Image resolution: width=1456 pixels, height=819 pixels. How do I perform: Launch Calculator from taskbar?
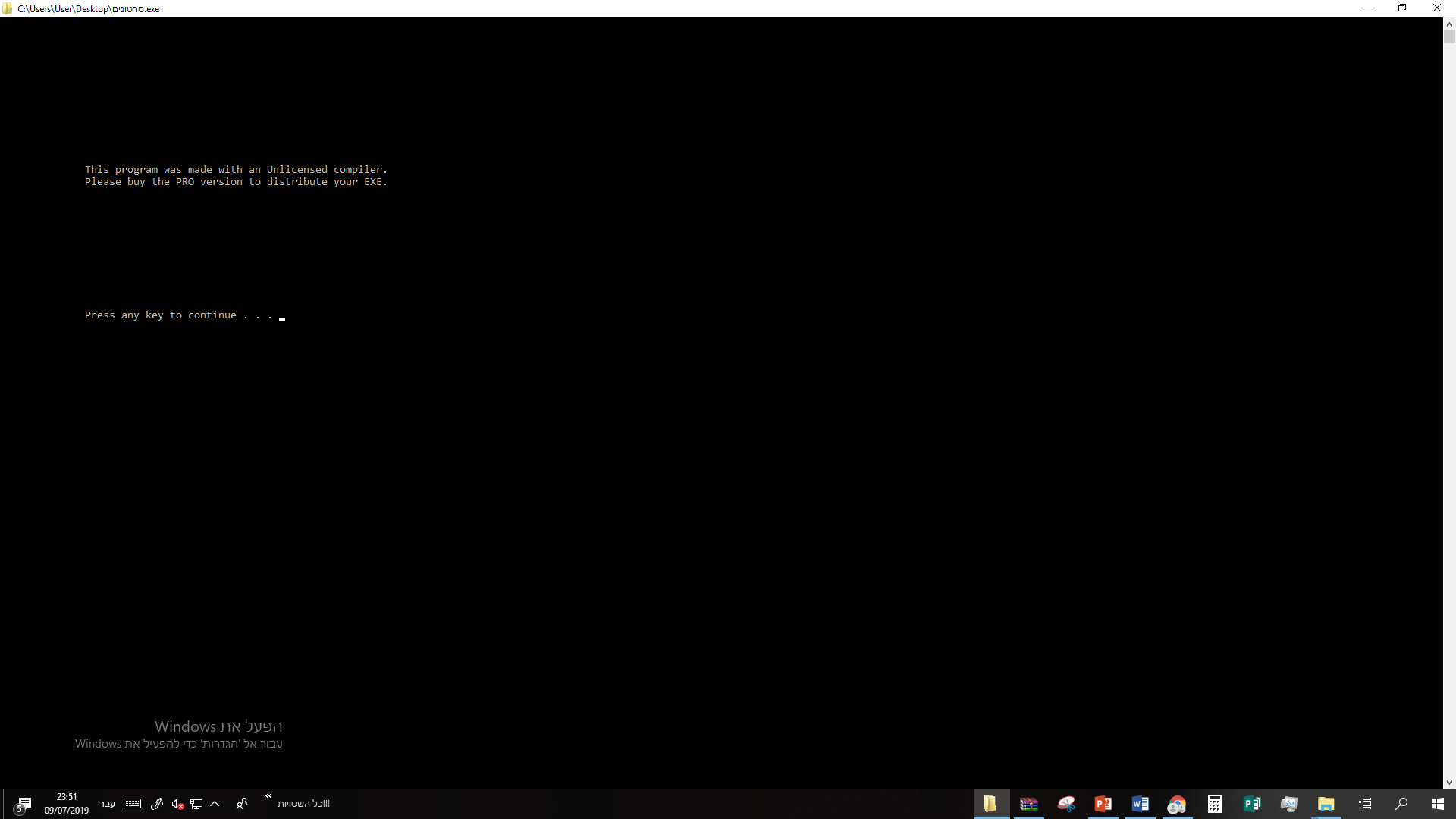pyautogui.click(x=1214, y=804)
